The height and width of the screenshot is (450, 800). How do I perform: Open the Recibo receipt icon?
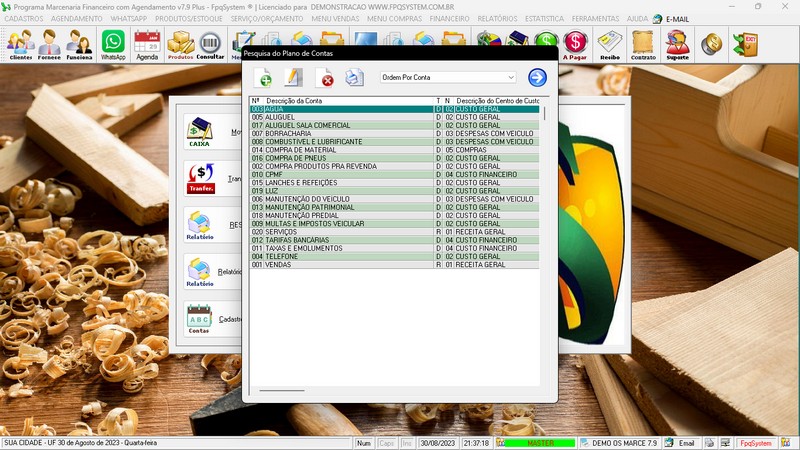[x=610, y=44]
